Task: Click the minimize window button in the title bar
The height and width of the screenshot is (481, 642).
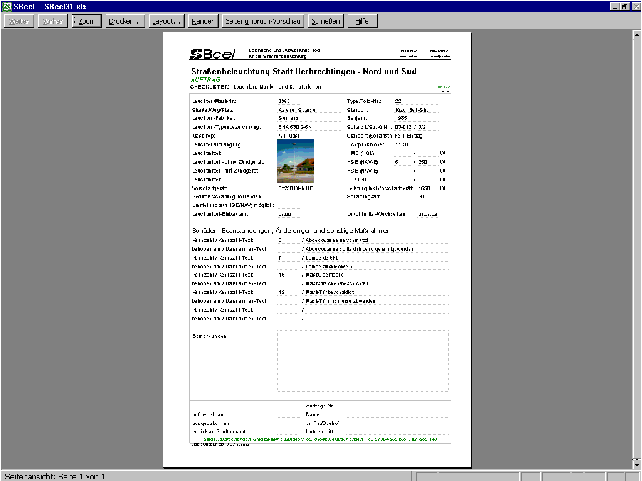Action: (x=615, y=7)
